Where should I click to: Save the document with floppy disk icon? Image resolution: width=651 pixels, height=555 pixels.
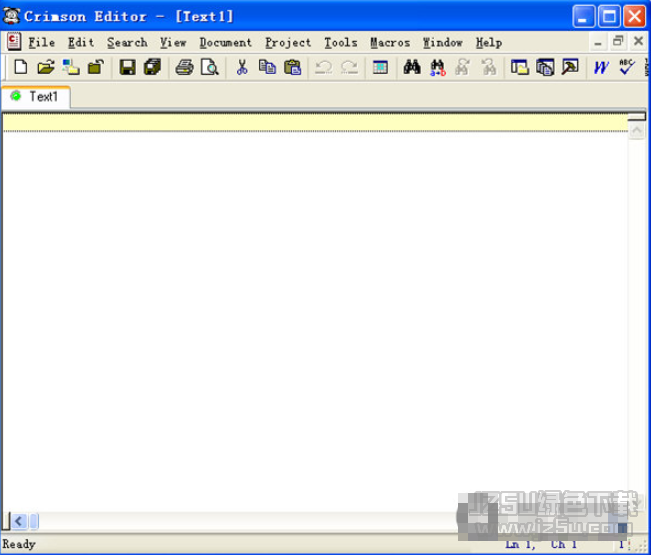(127, 67)
